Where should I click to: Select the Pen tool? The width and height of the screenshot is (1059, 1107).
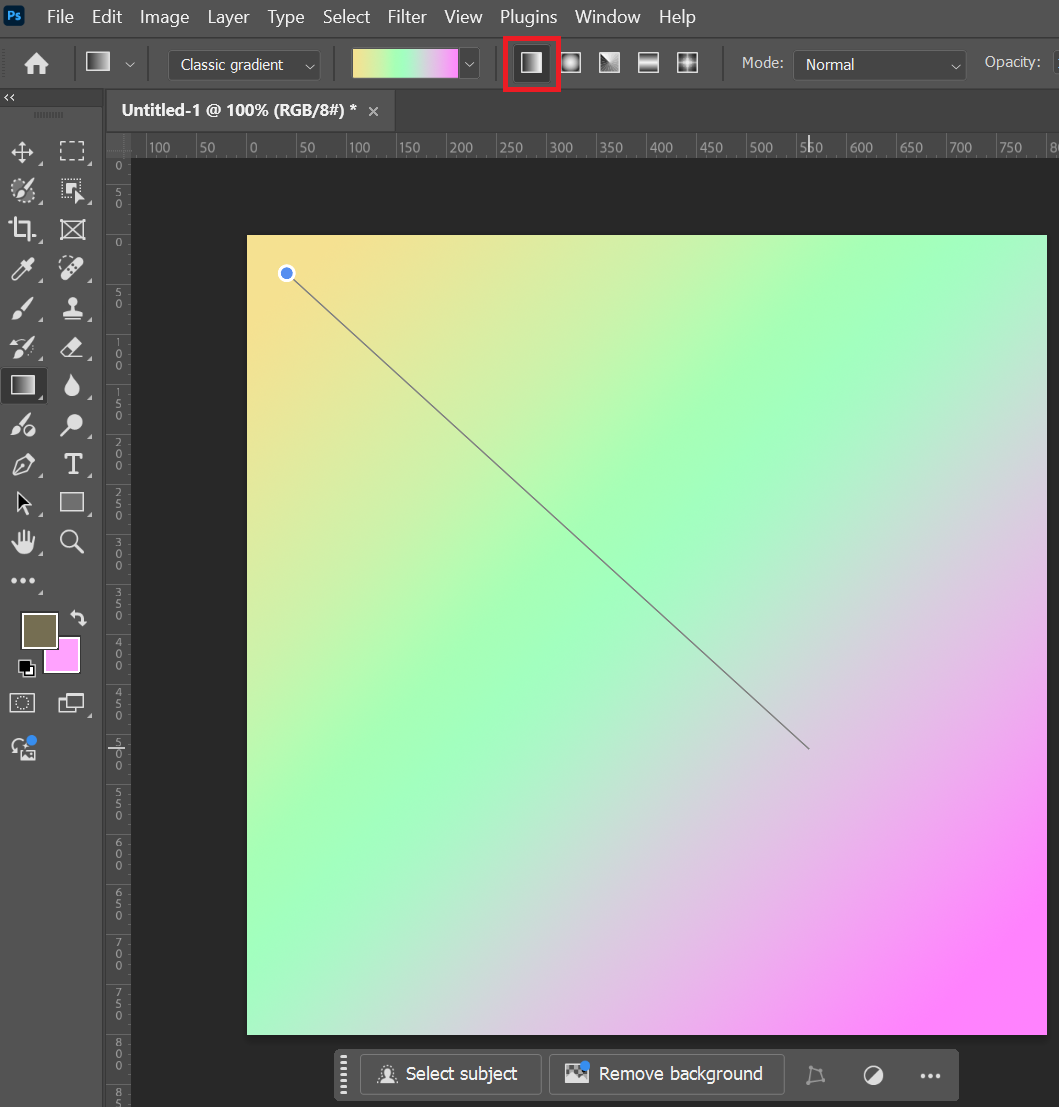point(23,465)
